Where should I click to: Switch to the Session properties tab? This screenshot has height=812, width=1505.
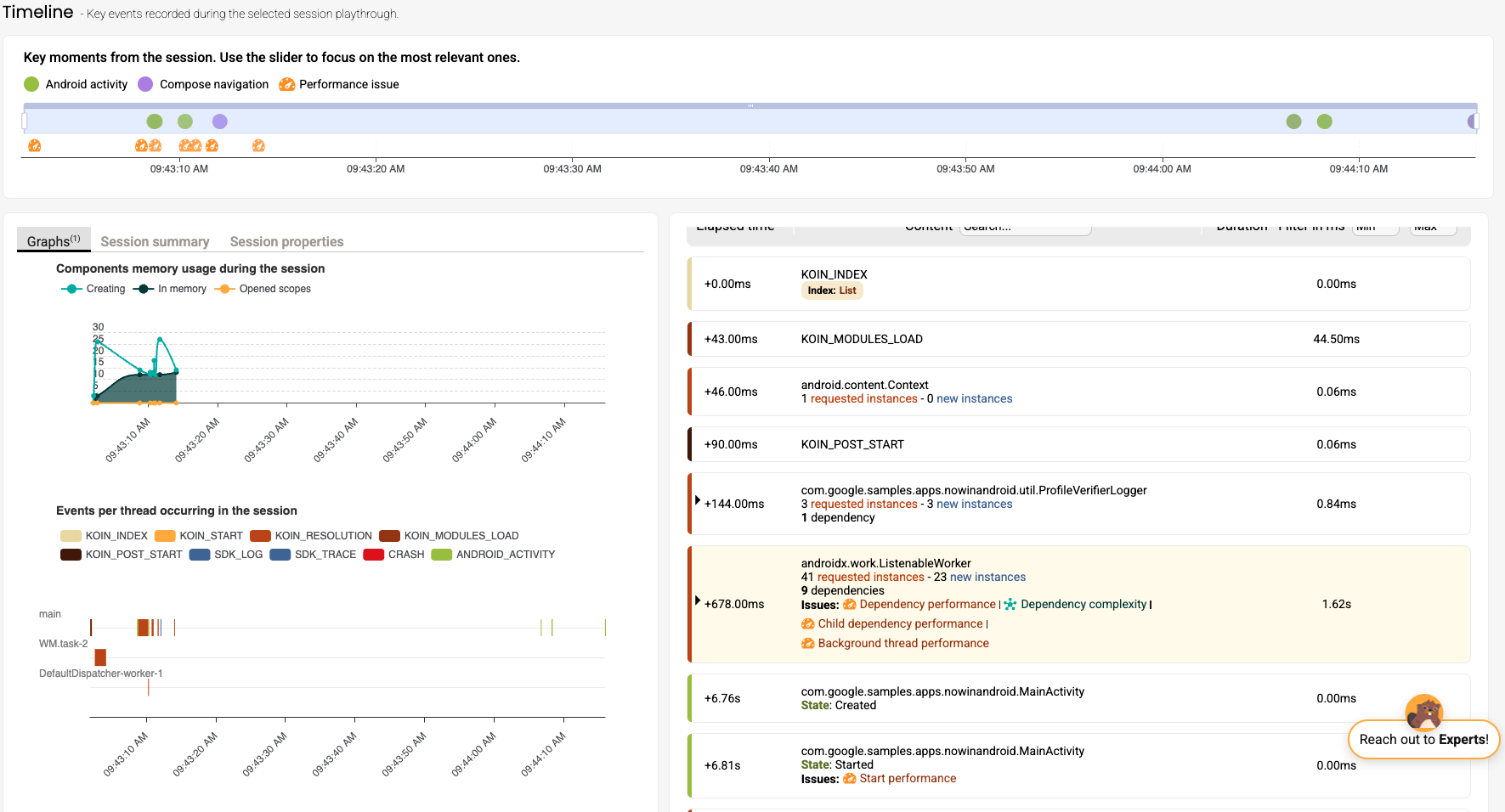[x=286, y=242]
